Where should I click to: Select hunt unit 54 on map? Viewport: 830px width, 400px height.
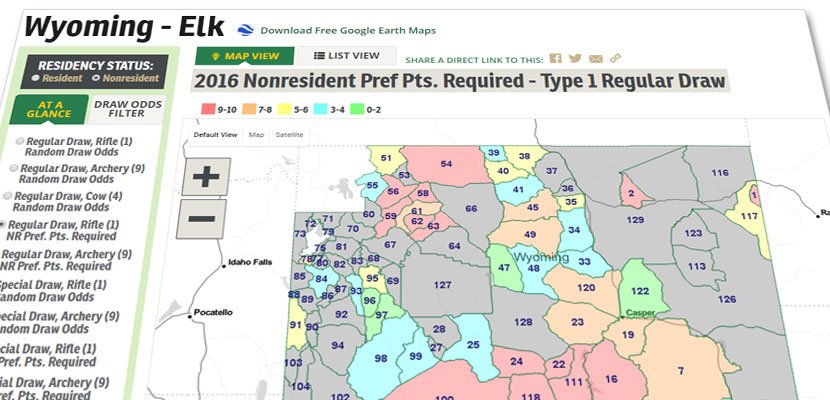446,164
